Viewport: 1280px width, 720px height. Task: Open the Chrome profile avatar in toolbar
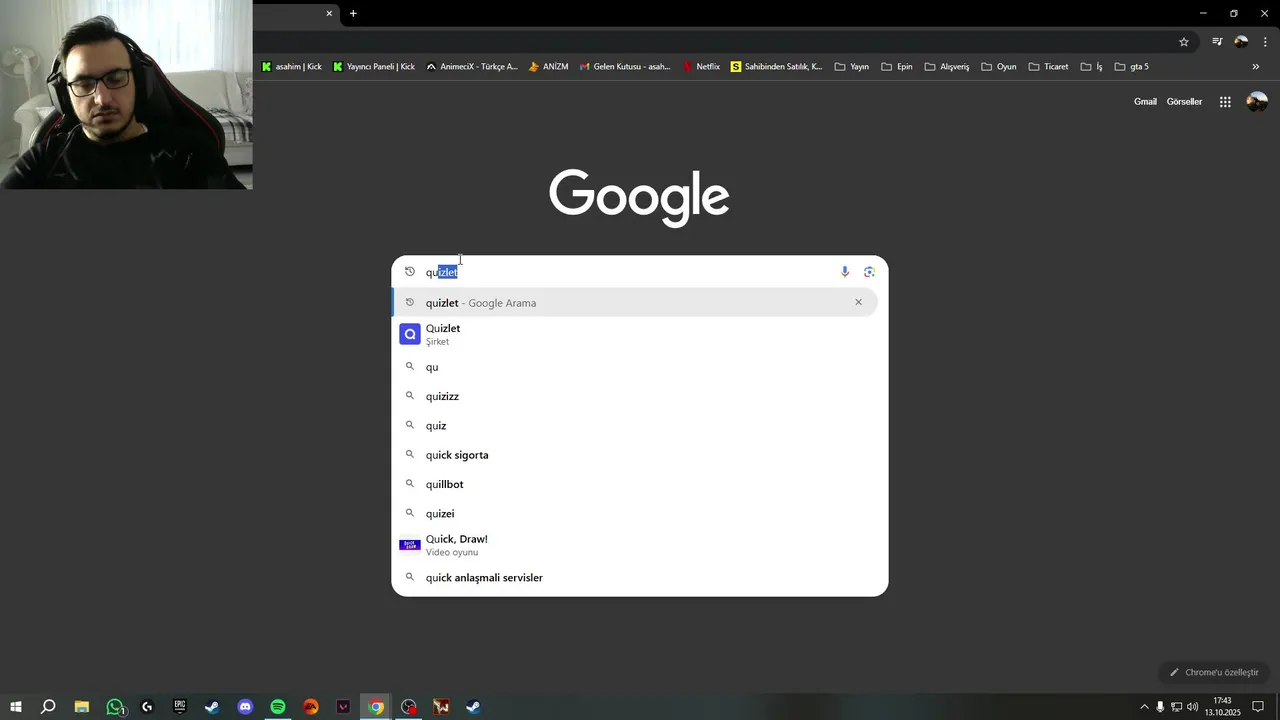pyautogui.click(x=1241, y=42)
